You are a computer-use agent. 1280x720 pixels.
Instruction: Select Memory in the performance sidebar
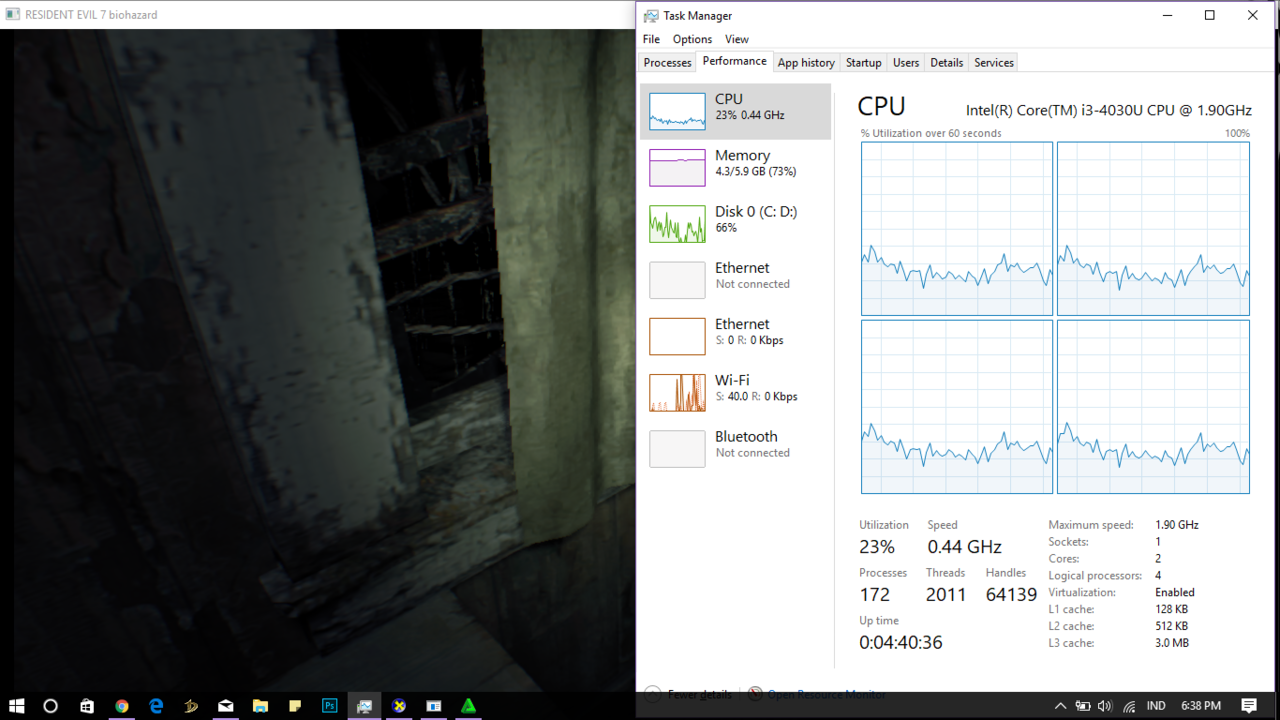[735, 167]
